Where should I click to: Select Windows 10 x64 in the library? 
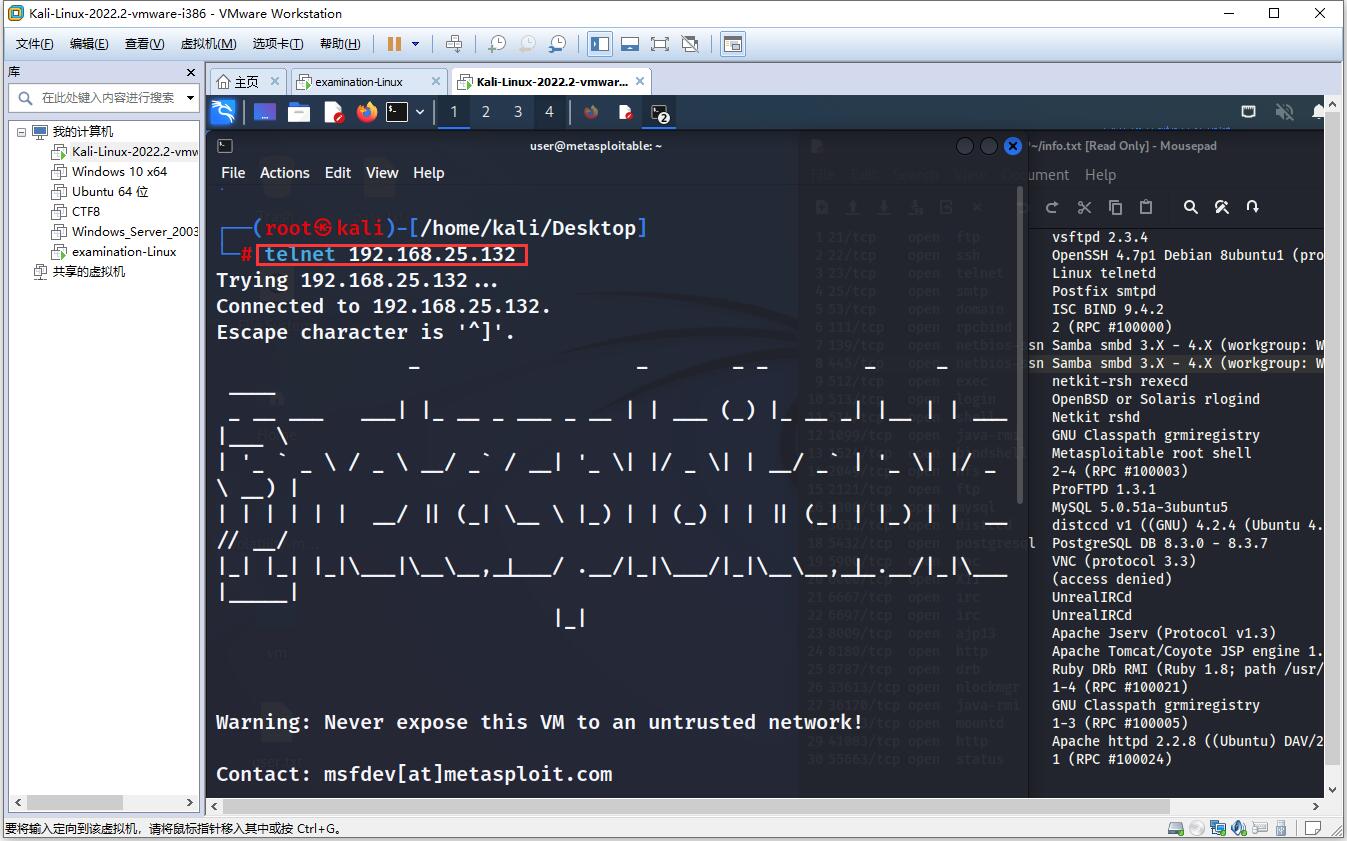(x=119, y=172)
